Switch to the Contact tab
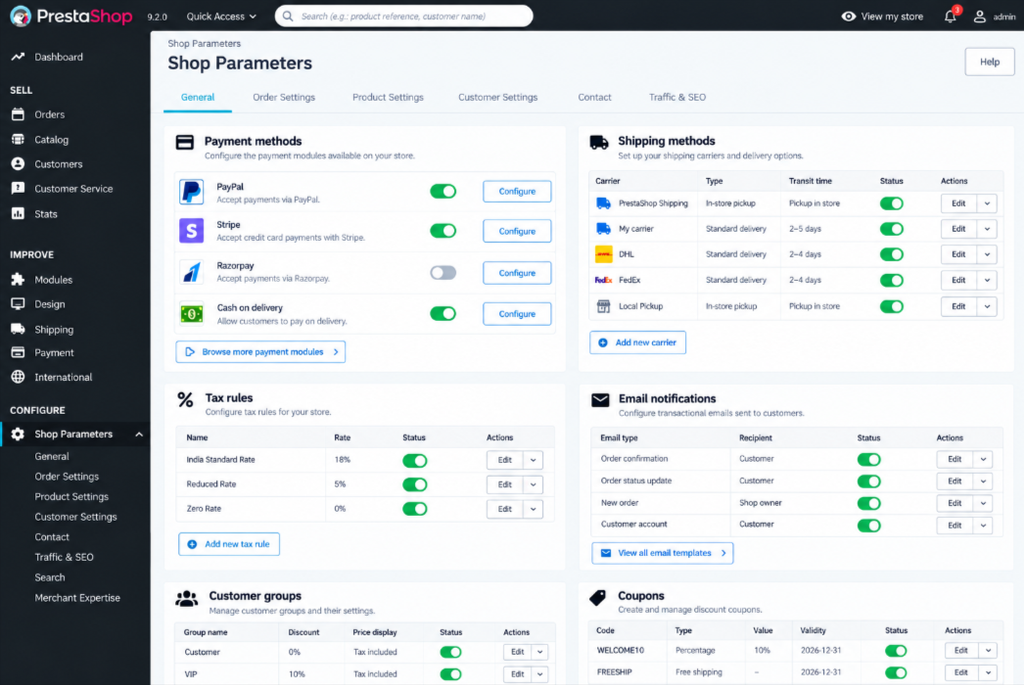The image size is (1024, 685). [x=594, y=97]
